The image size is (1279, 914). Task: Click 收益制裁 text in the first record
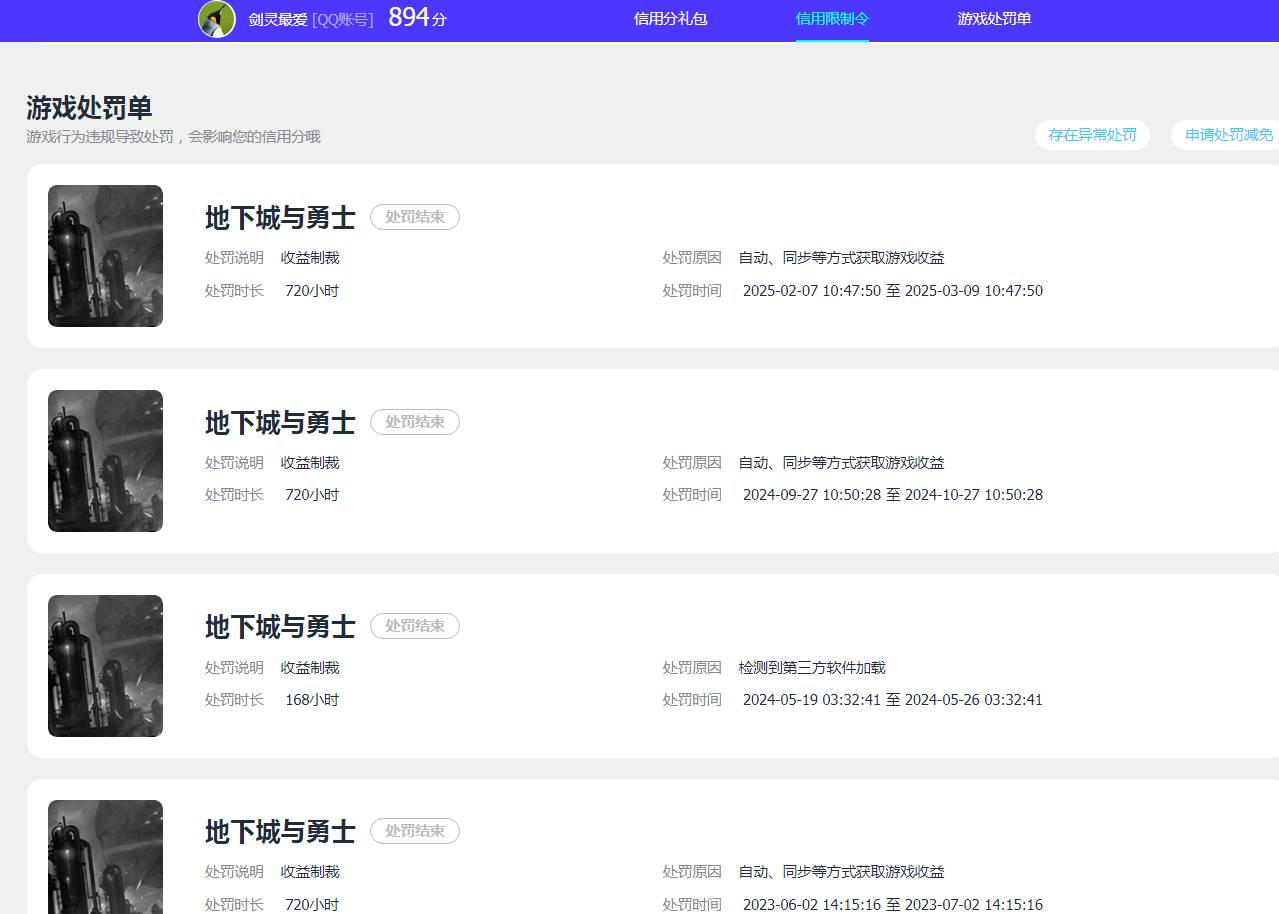(x=310, y=257)
